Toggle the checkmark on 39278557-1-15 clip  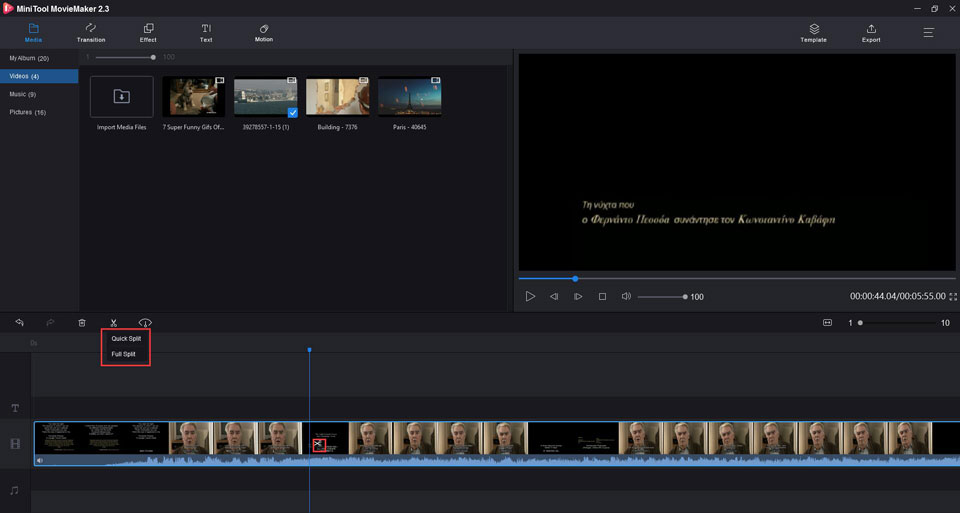[x=293, y=112]
